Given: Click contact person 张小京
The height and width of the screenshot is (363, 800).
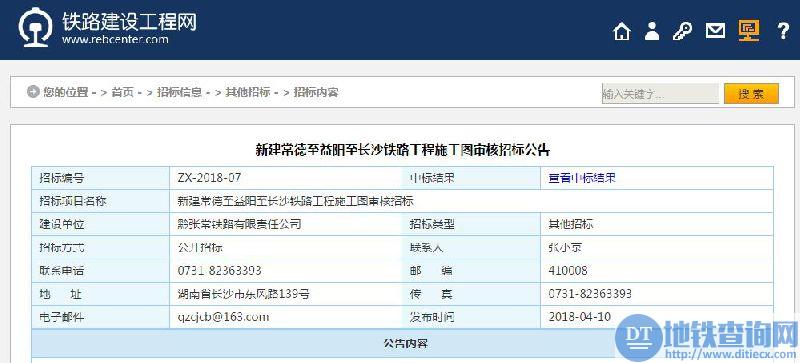Looking at the screenshot, I should [565, 248].
